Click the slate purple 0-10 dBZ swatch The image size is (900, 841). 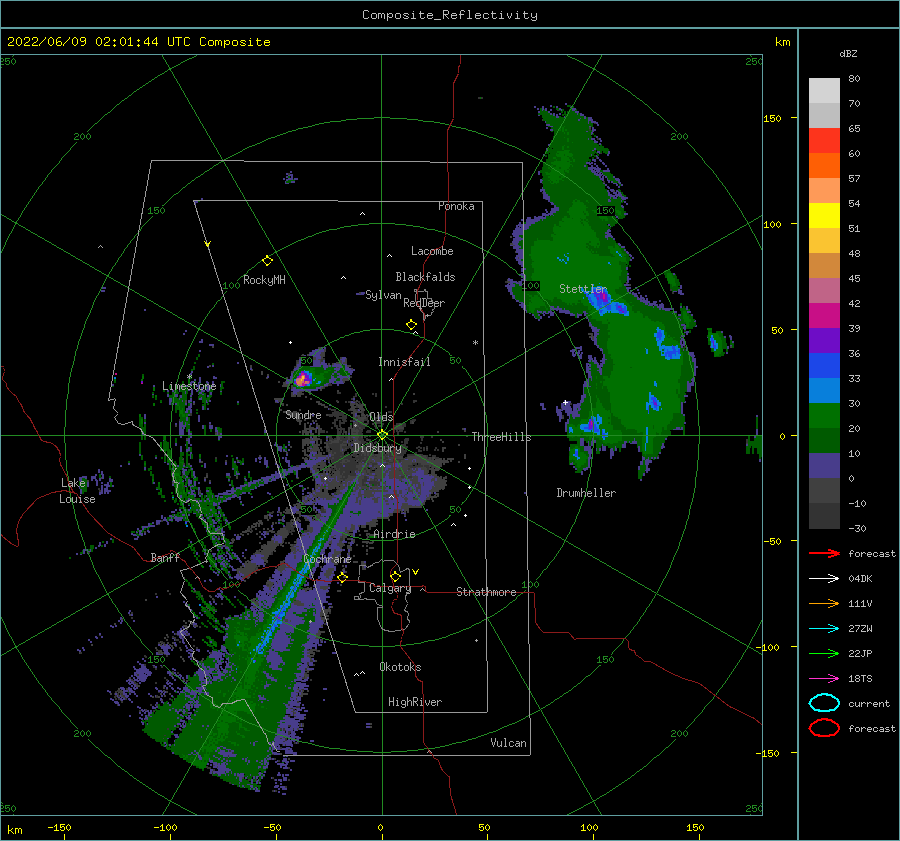tap(824, 466)
